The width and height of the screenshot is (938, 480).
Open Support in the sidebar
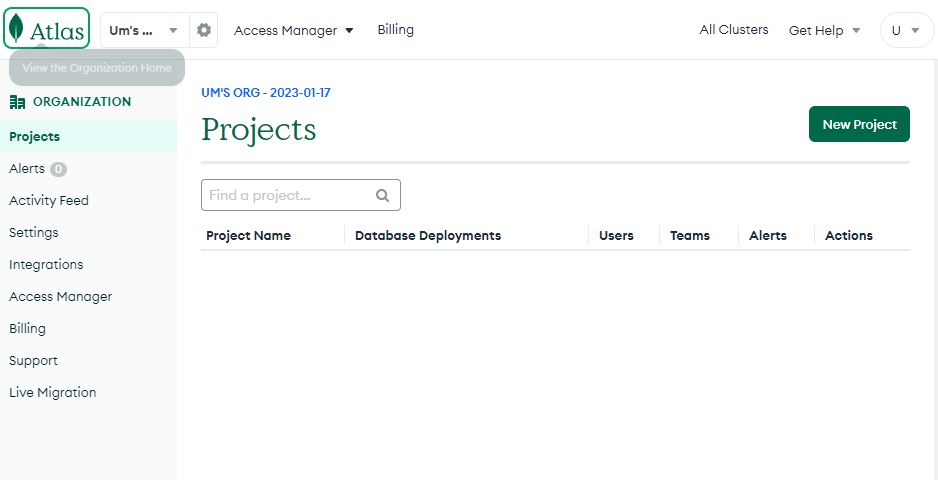click(x=33, y=361)
